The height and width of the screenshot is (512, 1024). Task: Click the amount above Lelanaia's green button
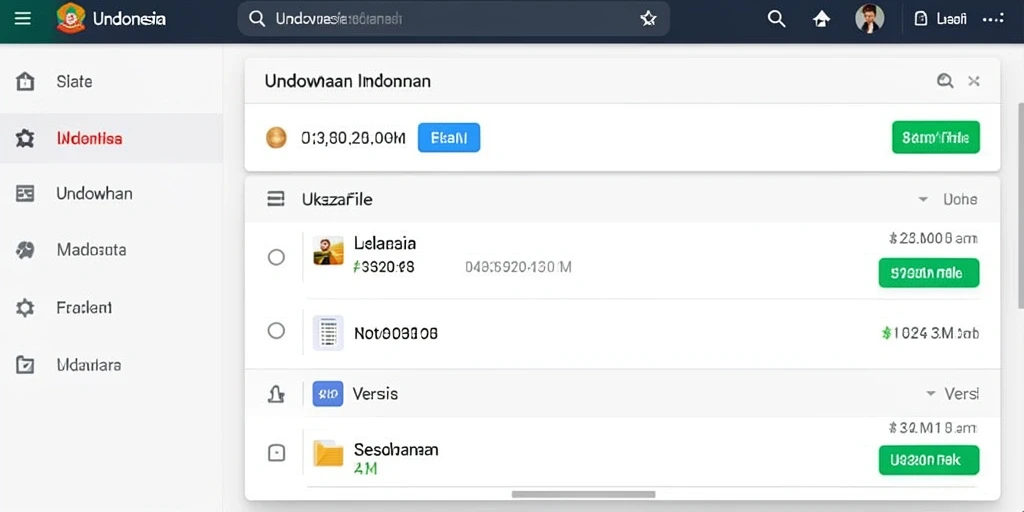click(933, 239)
